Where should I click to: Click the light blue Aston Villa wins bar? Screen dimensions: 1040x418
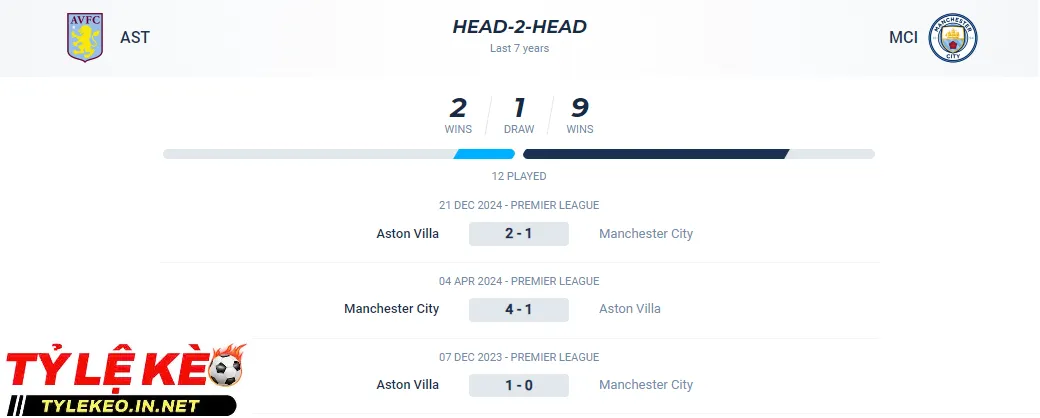pos(485,154)
